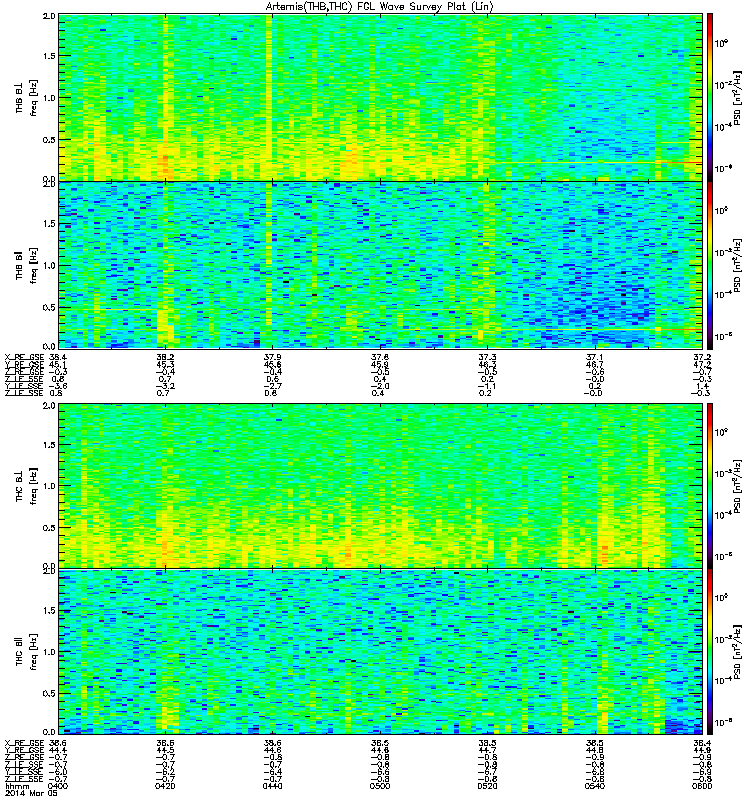Click the 0600 time label
Screen dimensions: 750x800
click(702, 786)
